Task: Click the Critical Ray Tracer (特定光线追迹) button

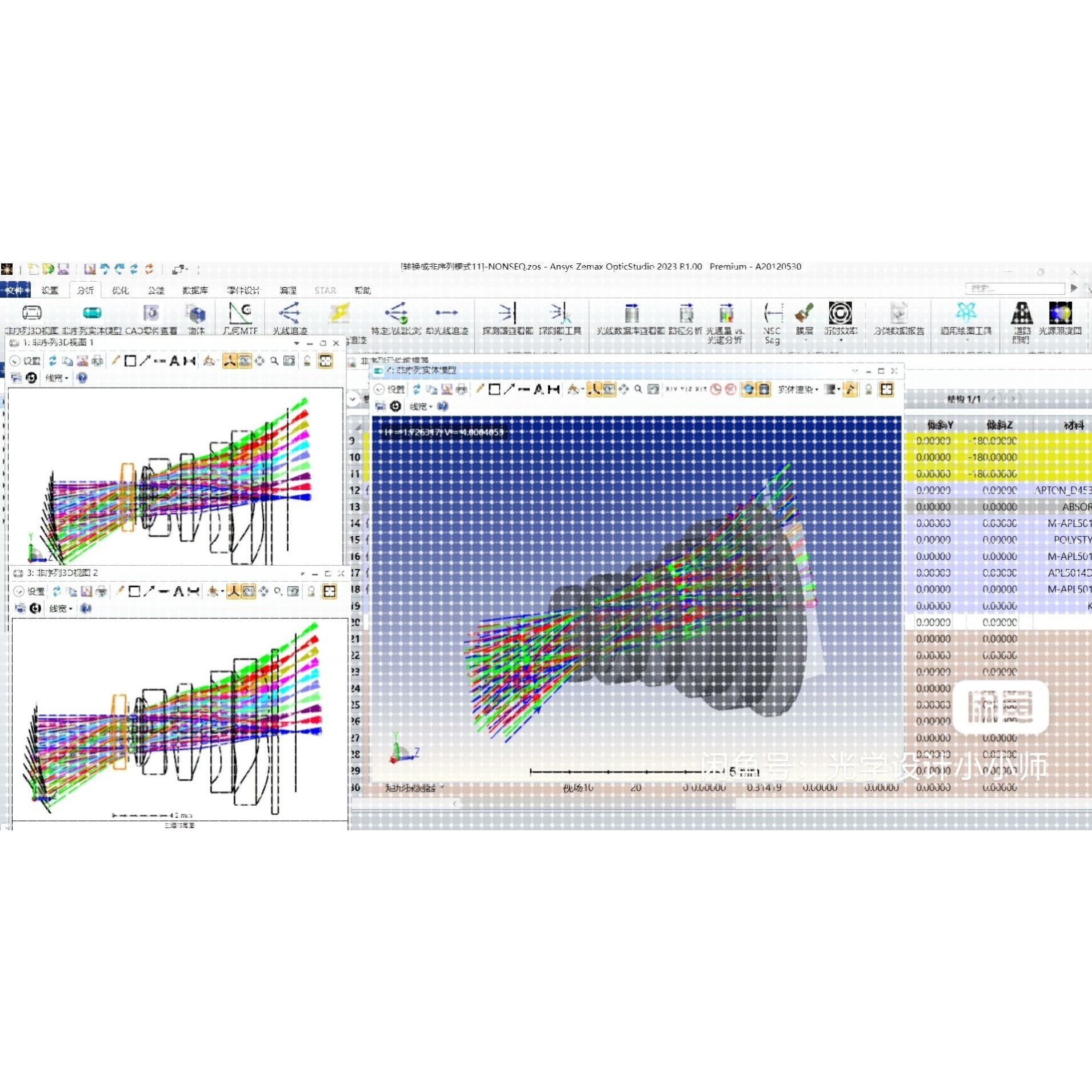Action: 396,319
